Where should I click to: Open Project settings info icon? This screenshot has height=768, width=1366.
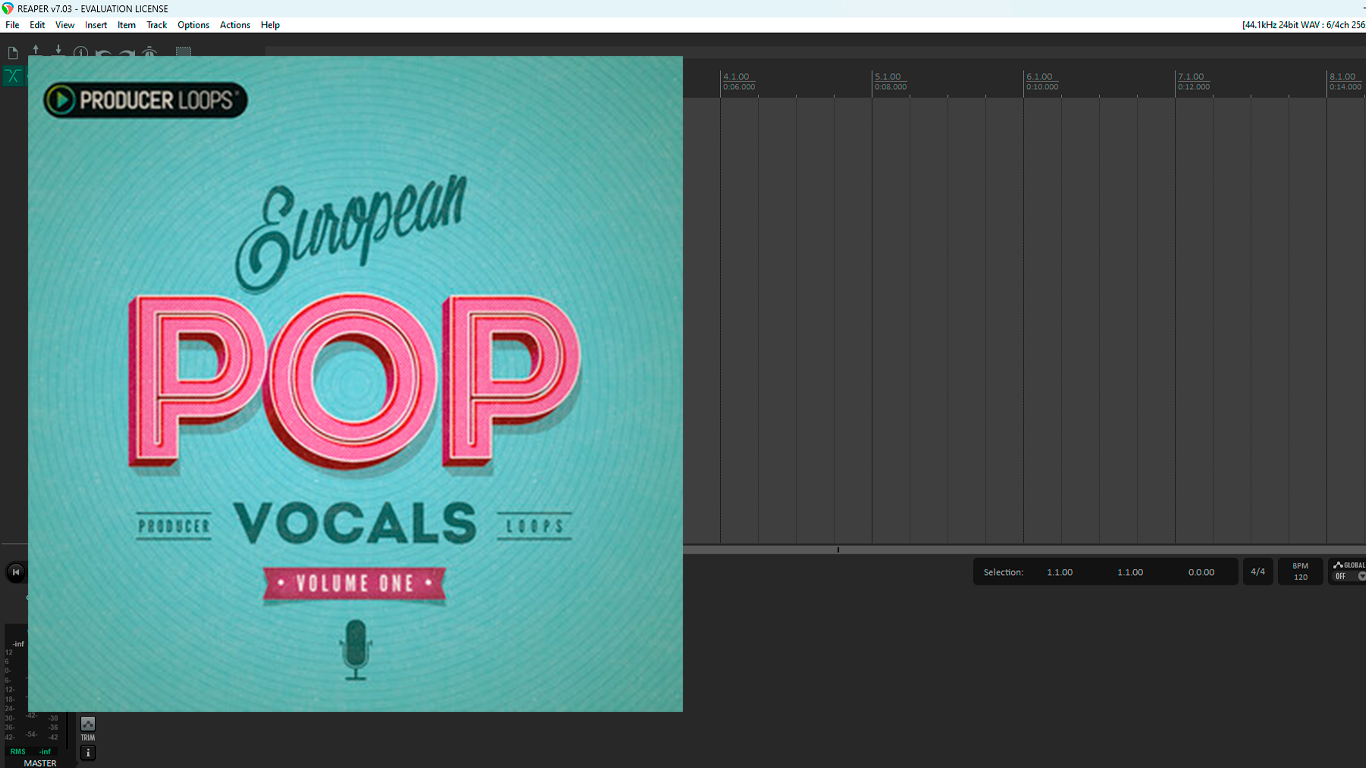coord(81,51)
